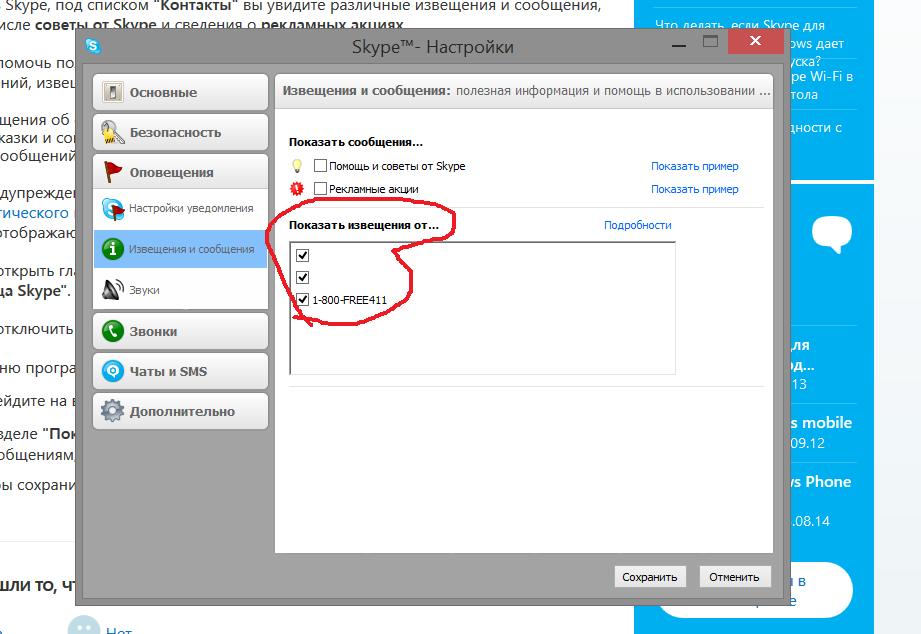Screen dimensions: 921x634
Task: Click Показать пример for Skype tips
Action: 694,166
